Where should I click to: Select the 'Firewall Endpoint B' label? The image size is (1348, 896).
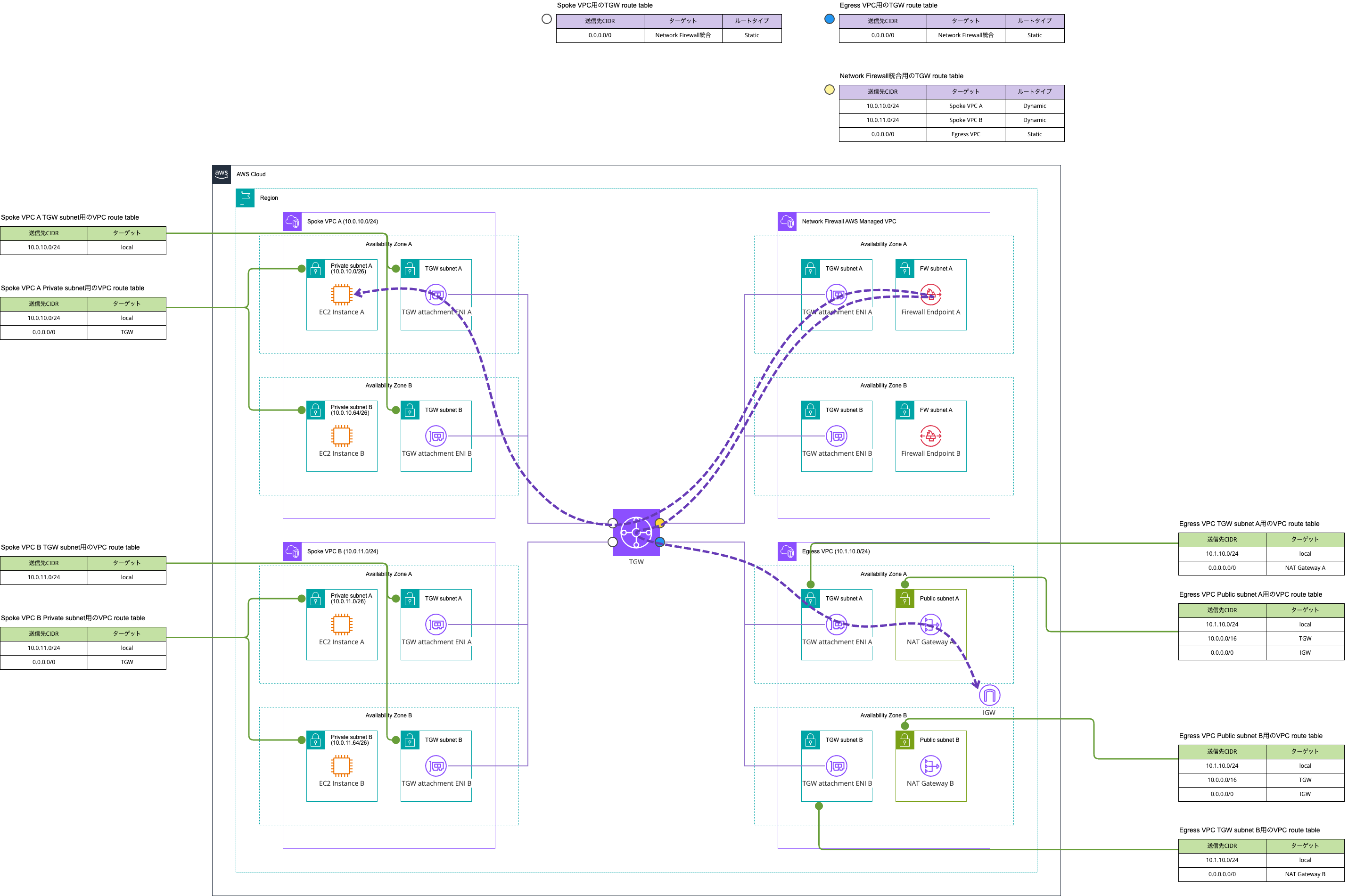[930, 454]
